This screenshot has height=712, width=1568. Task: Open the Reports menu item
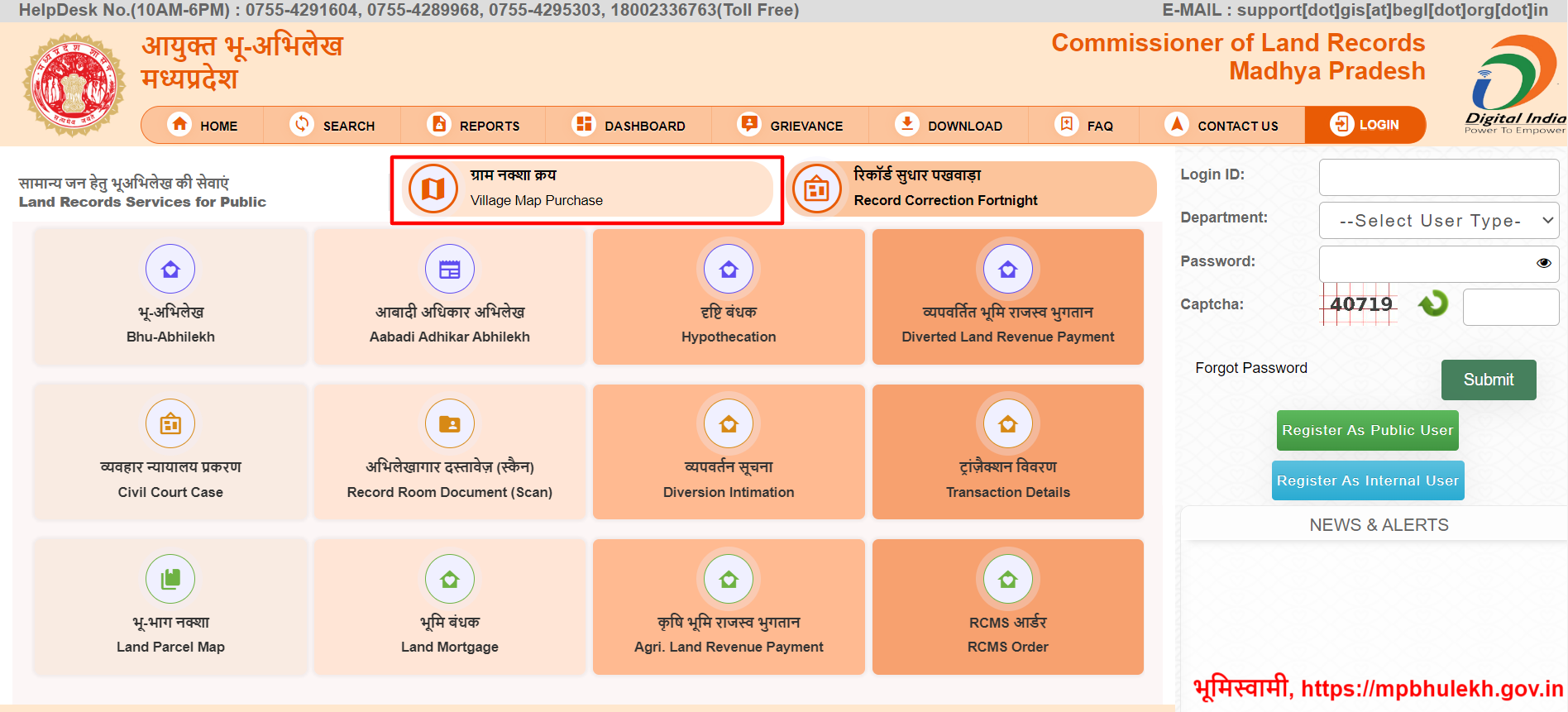coord(474,126)
